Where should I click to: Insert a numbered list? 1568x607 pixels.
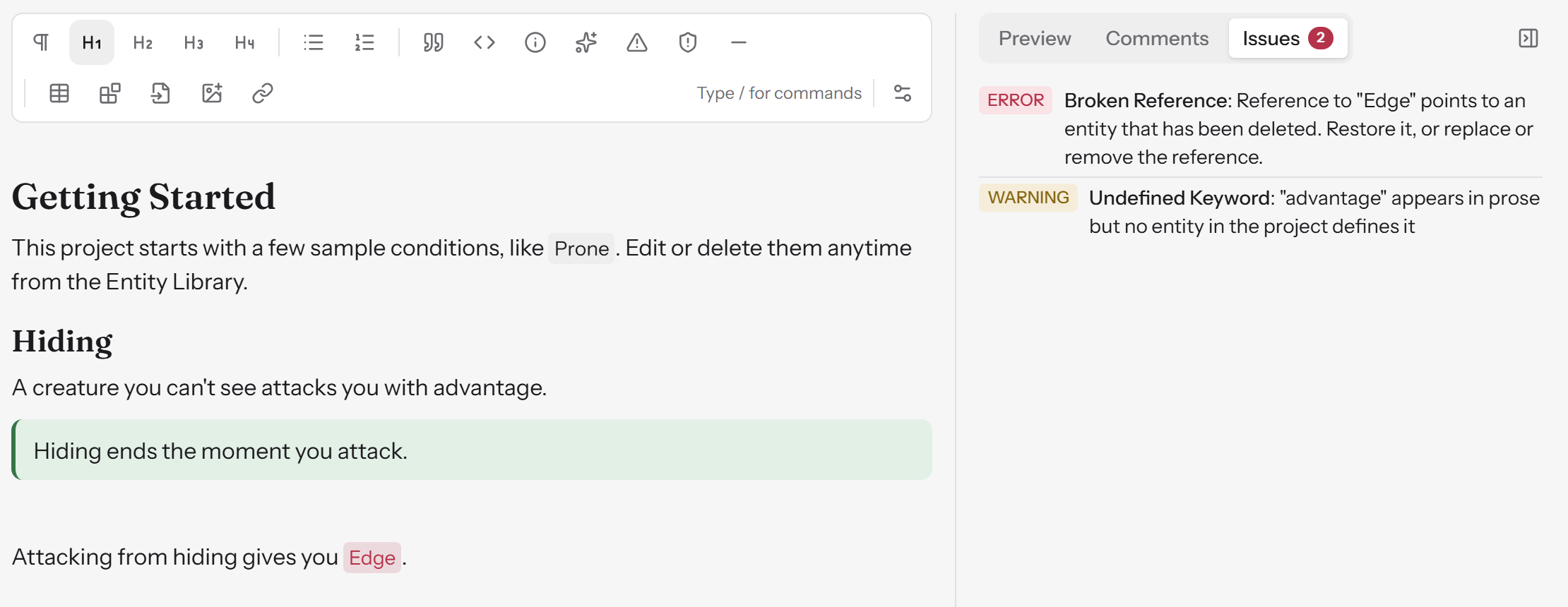click(364, 42)
